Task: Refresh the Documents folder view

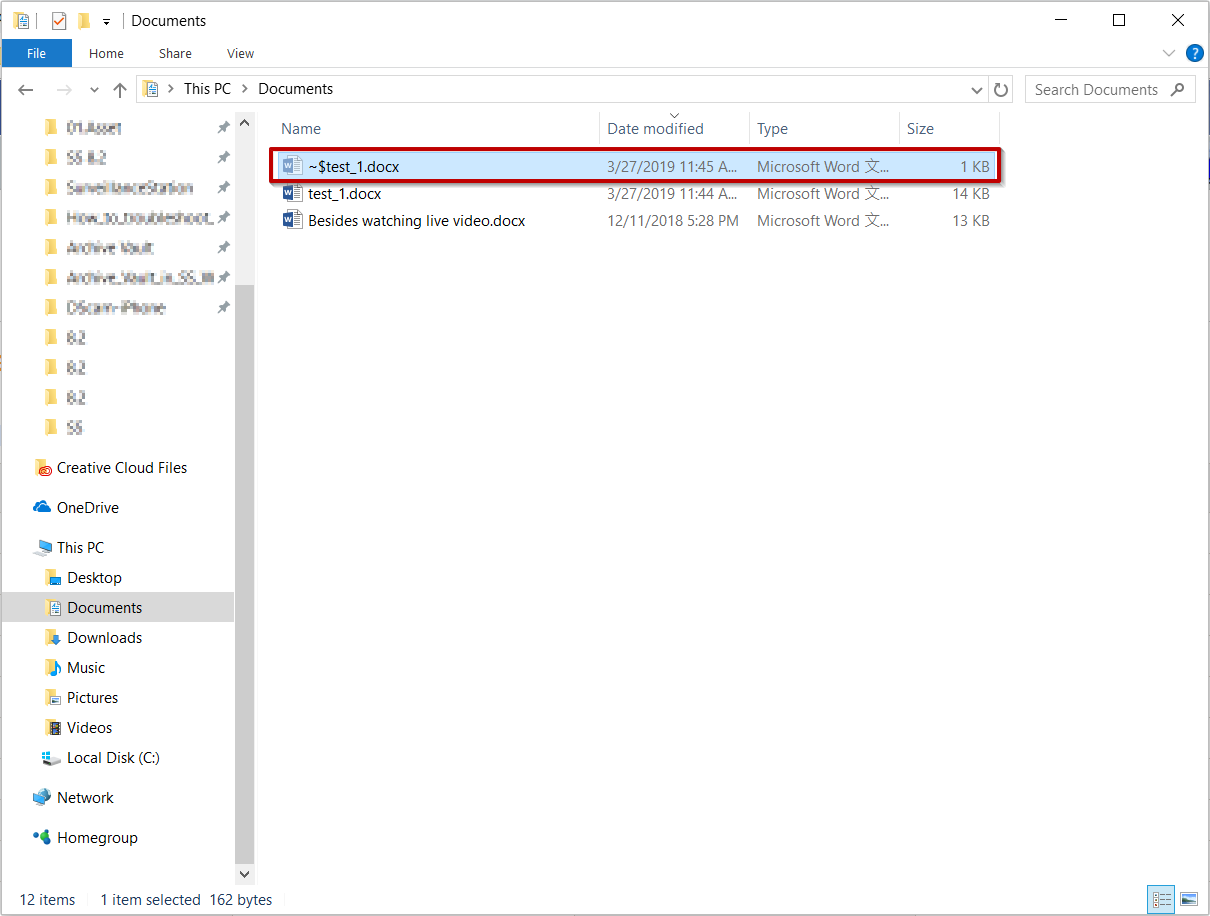Action: pos(1001,90)
